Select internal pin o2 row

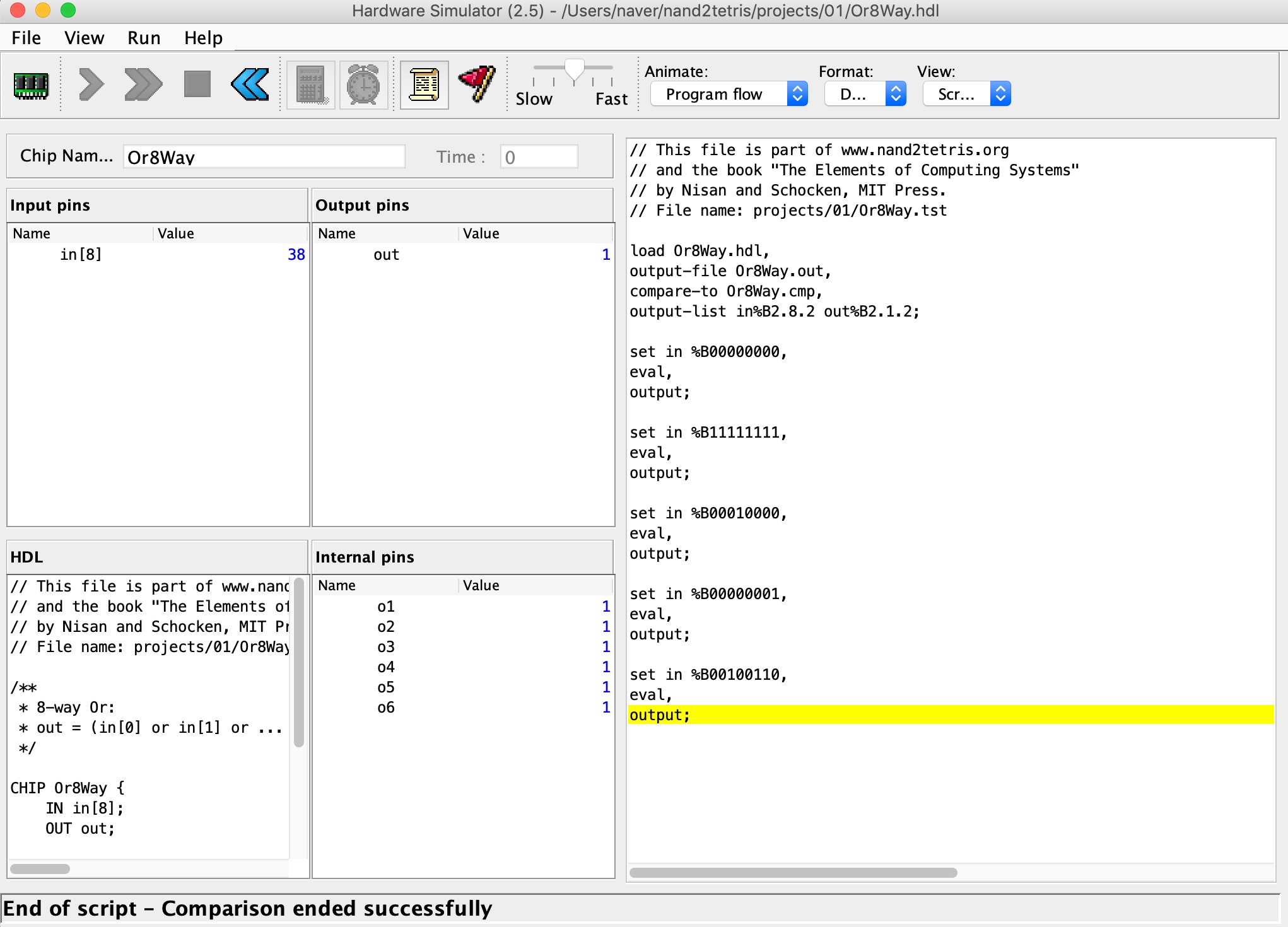(463, 626)
